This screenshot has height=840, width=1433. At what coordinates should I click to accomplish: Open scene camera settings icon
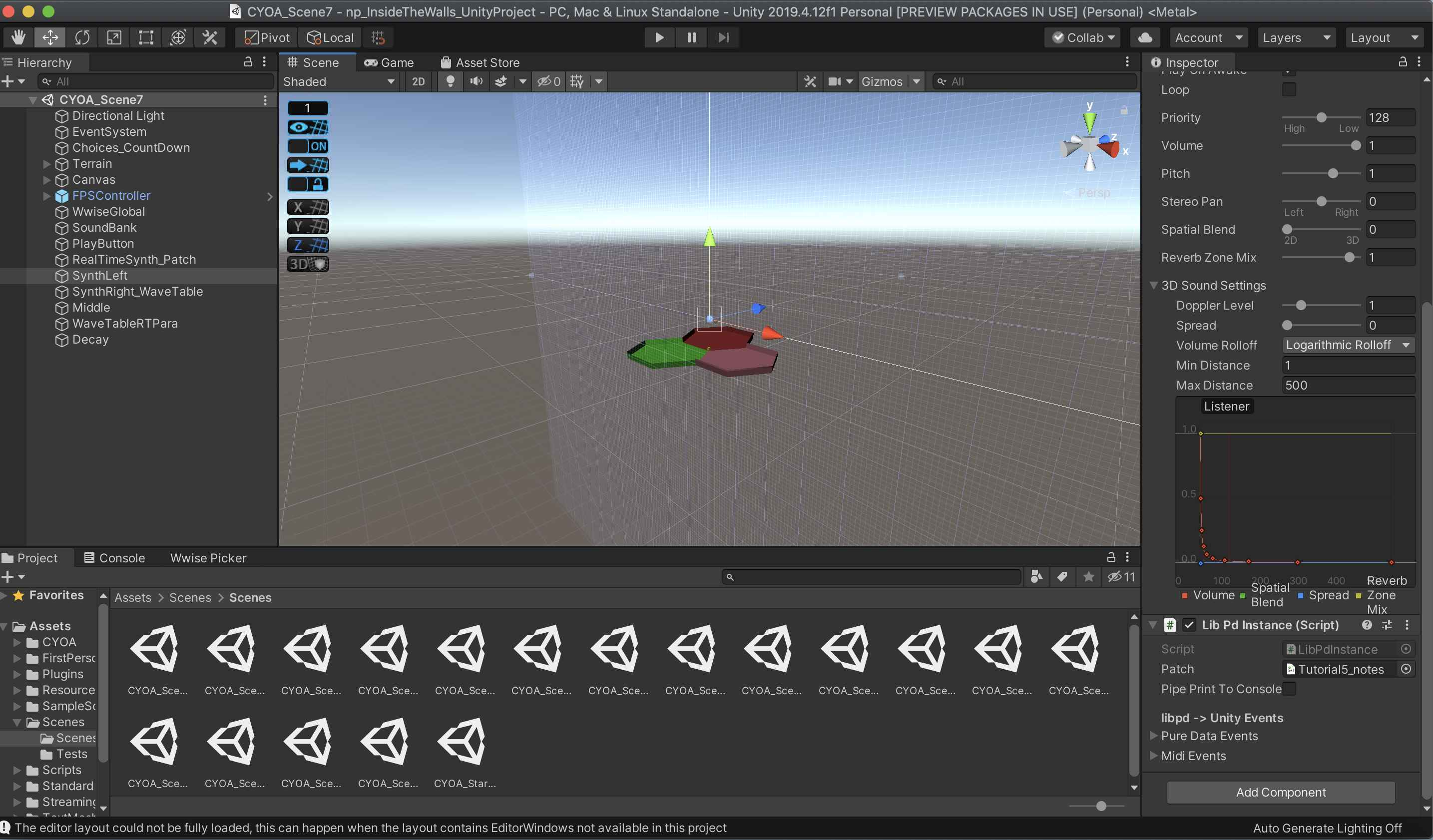834,81
